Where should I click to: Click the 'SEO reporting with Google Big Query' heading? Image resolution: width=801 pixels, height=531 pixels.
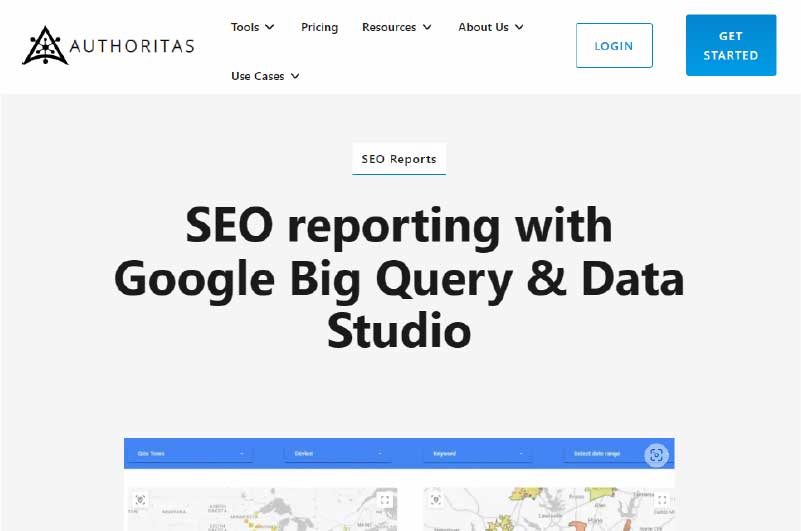399,277
